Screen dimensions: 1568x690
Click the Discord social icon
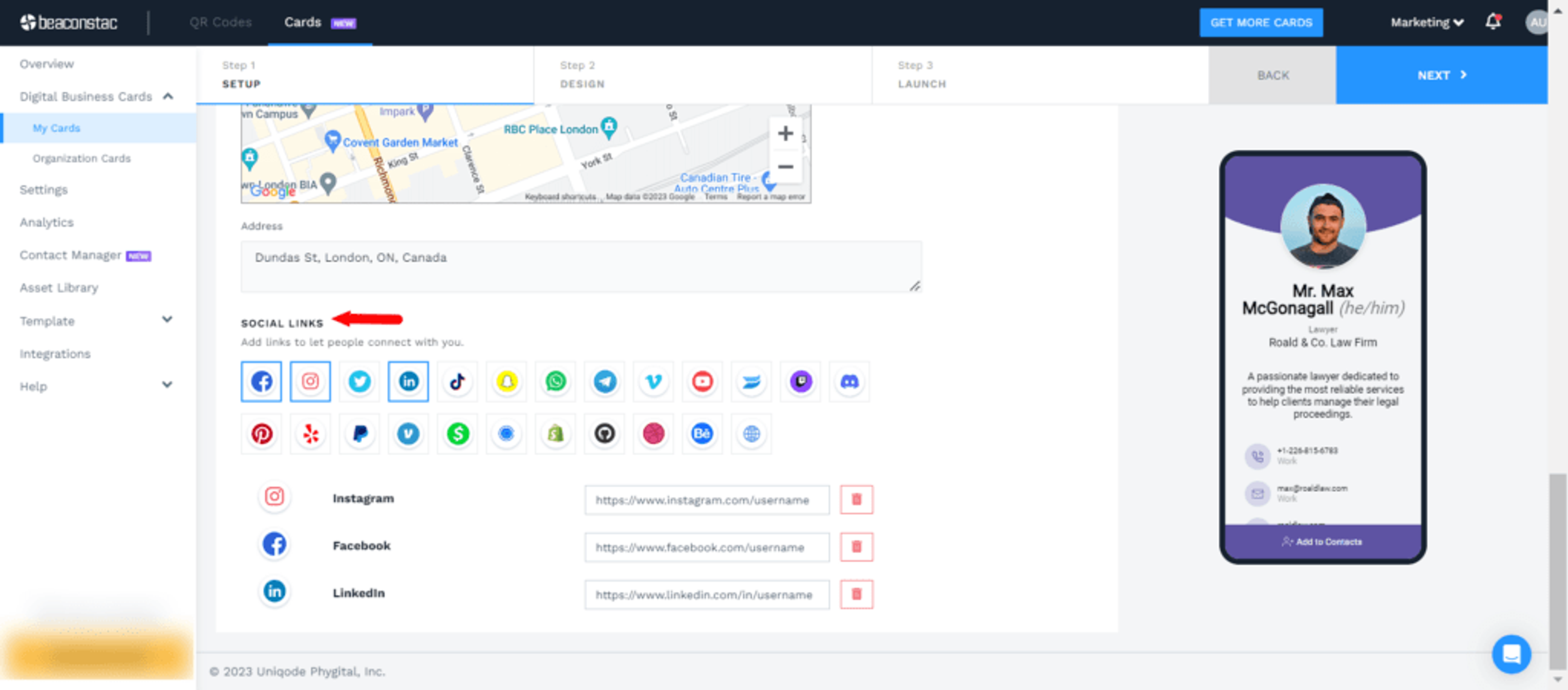849,382
